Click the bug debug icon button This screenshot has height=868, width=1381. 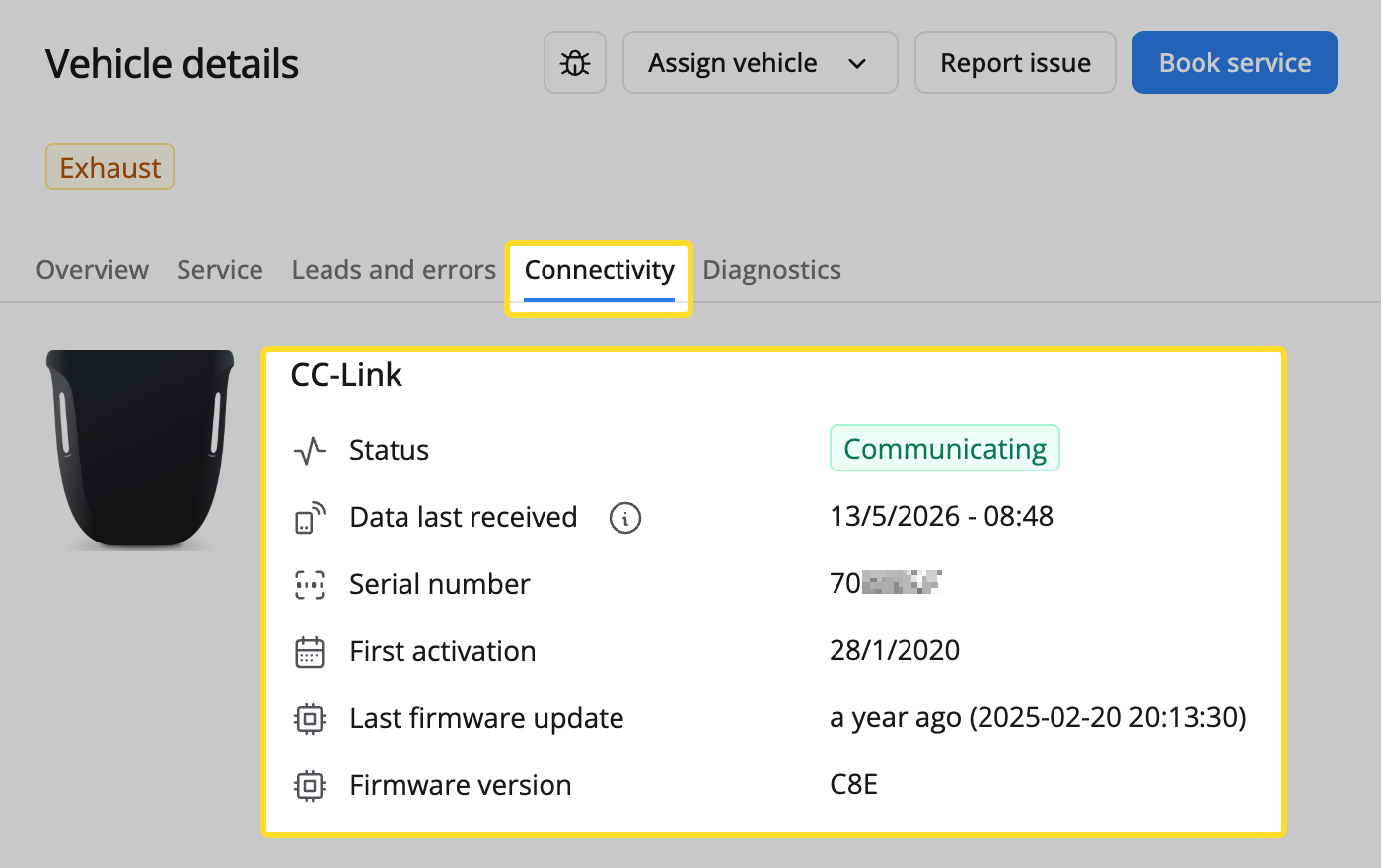(x=575, y=62)
